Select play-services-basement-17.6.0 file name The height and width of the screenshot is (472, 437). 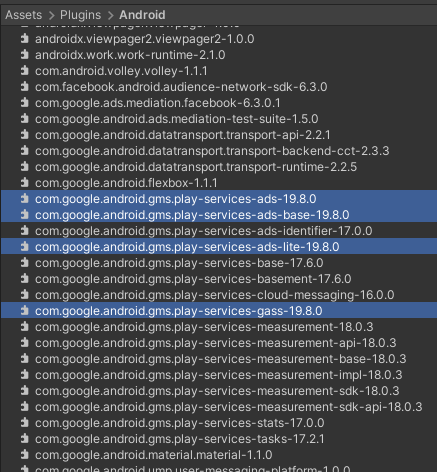pyautogui.click(x=193, y=279)
